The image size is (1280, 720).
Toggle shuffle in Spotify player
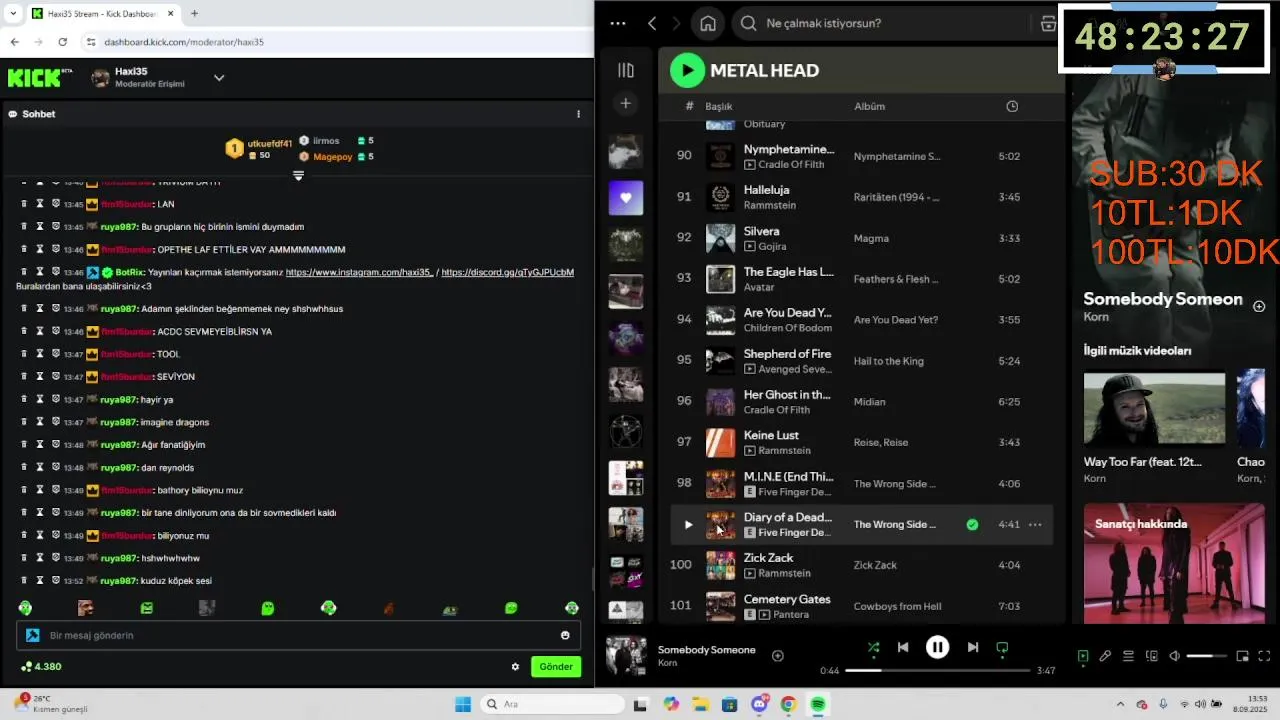pyautogui.click(x=873, y=647)
